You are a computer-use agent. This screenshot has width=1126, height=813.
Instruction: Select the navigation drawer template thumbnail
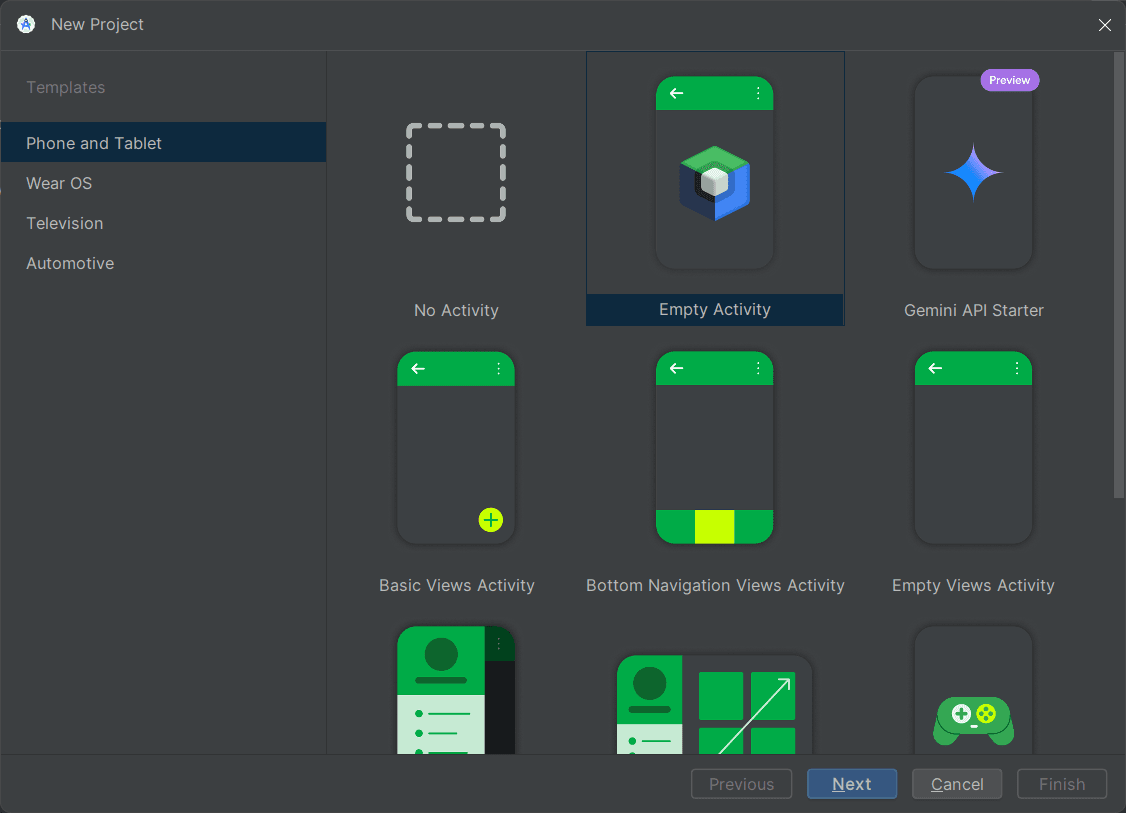click(456, 692)
